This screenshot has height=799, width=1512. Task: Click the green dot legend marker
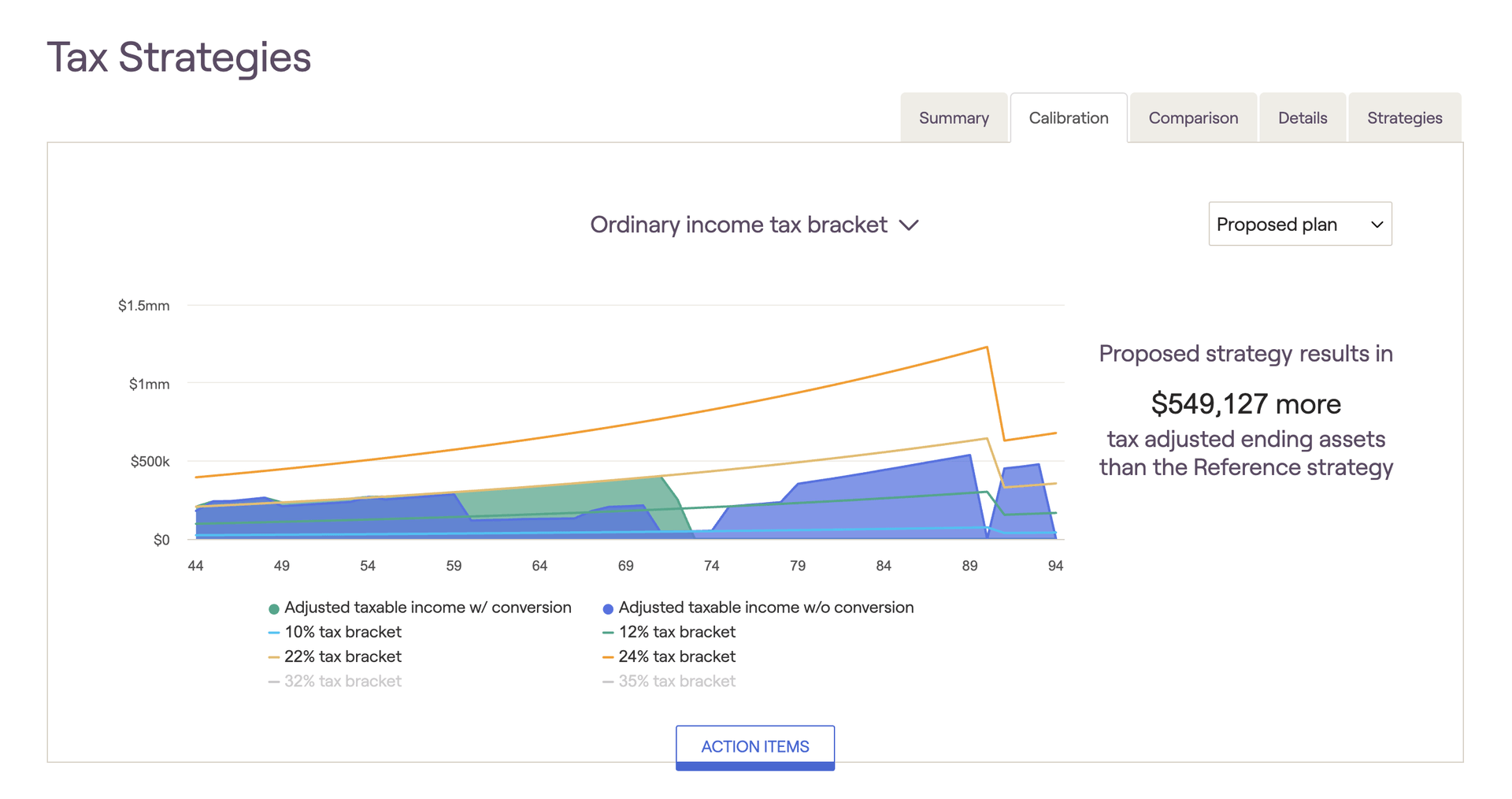point(274,608)
